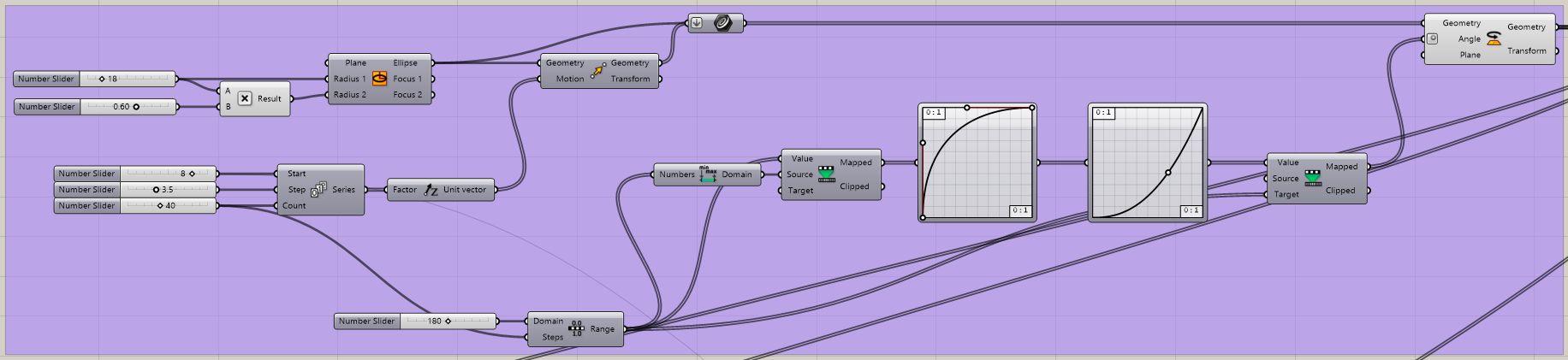Click the flatten arrow icon on the Geometry parameter

point(697,23)
